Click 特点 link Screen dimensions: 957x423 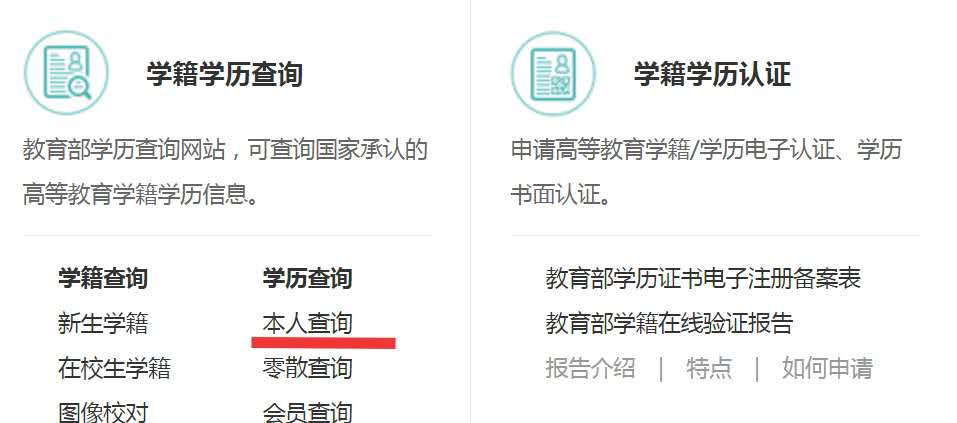point(709,368)
